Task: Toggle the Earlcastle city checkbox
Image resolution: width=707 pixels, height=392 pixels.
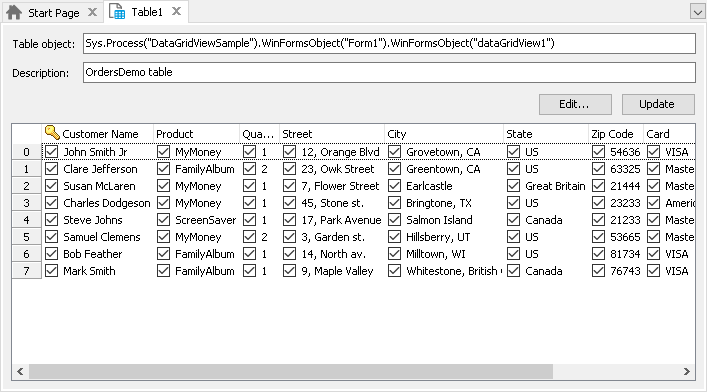Action: (x=394, y=186)
